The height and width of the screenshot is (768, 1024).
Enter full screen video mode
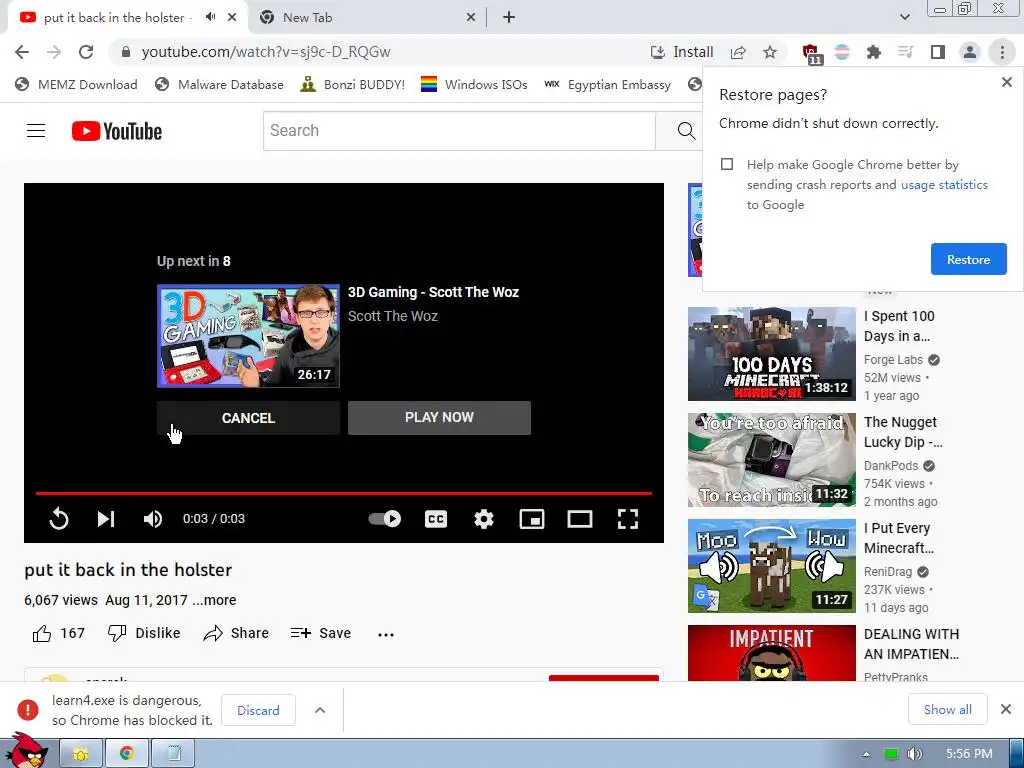click(x=628, y=519)
